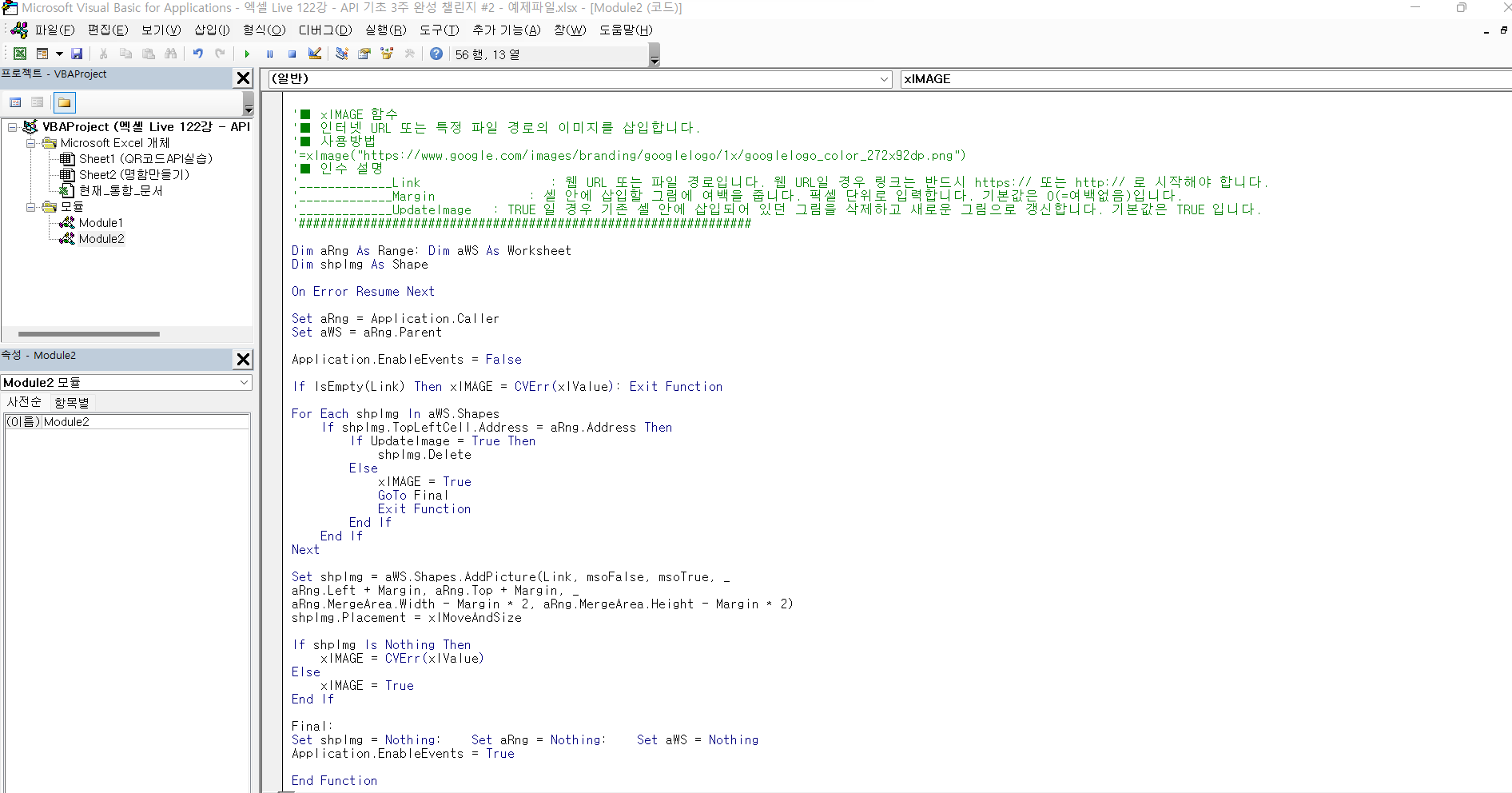Screen dimensions: 1512x793
Task: Toggle Design Mode icon
Action: (315, 54)
